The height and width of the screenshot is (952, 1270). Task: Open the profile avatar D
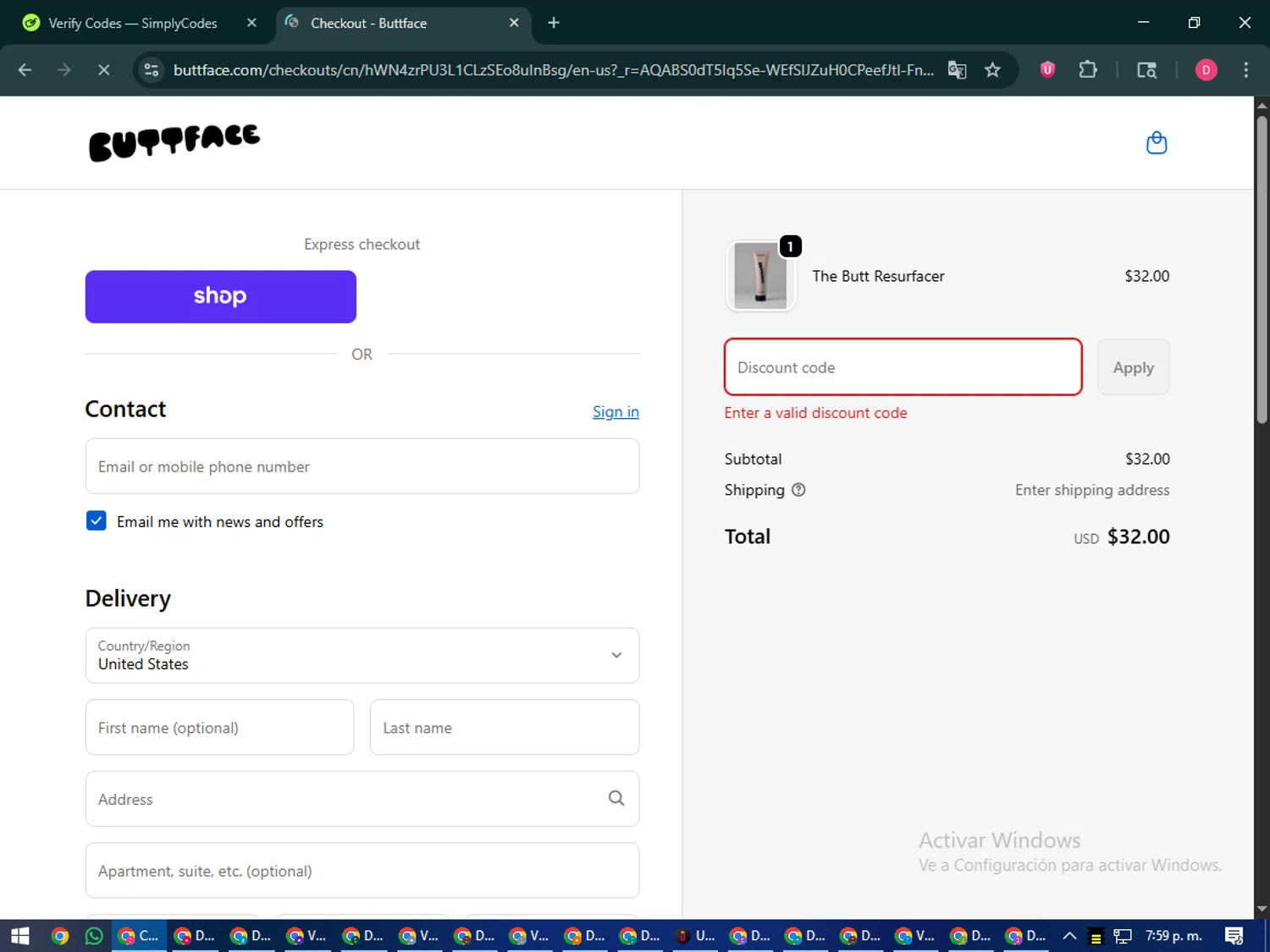pos(1206,70)
